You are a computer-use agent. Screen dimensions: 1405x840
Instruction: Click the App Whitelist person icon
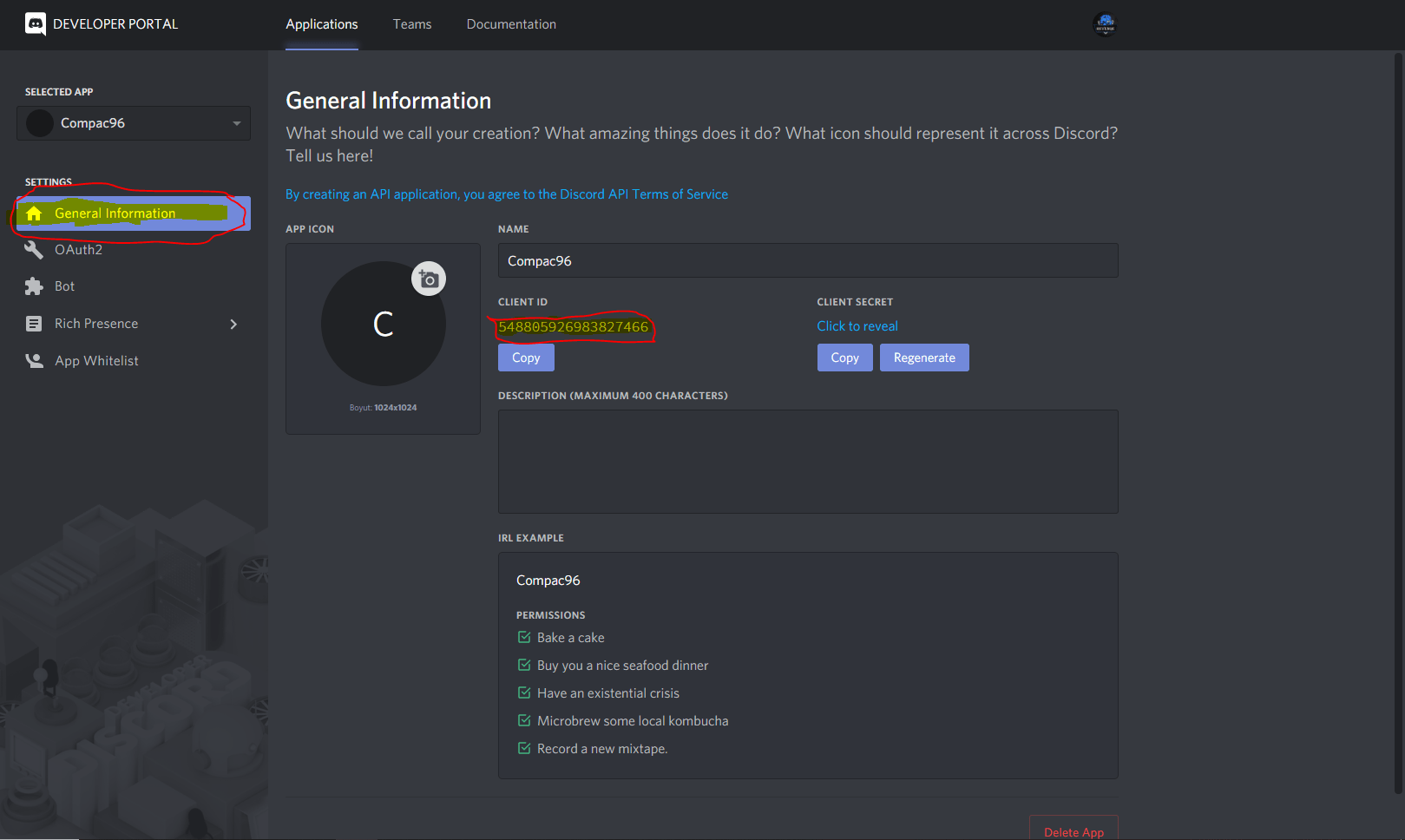coord(34,361)
